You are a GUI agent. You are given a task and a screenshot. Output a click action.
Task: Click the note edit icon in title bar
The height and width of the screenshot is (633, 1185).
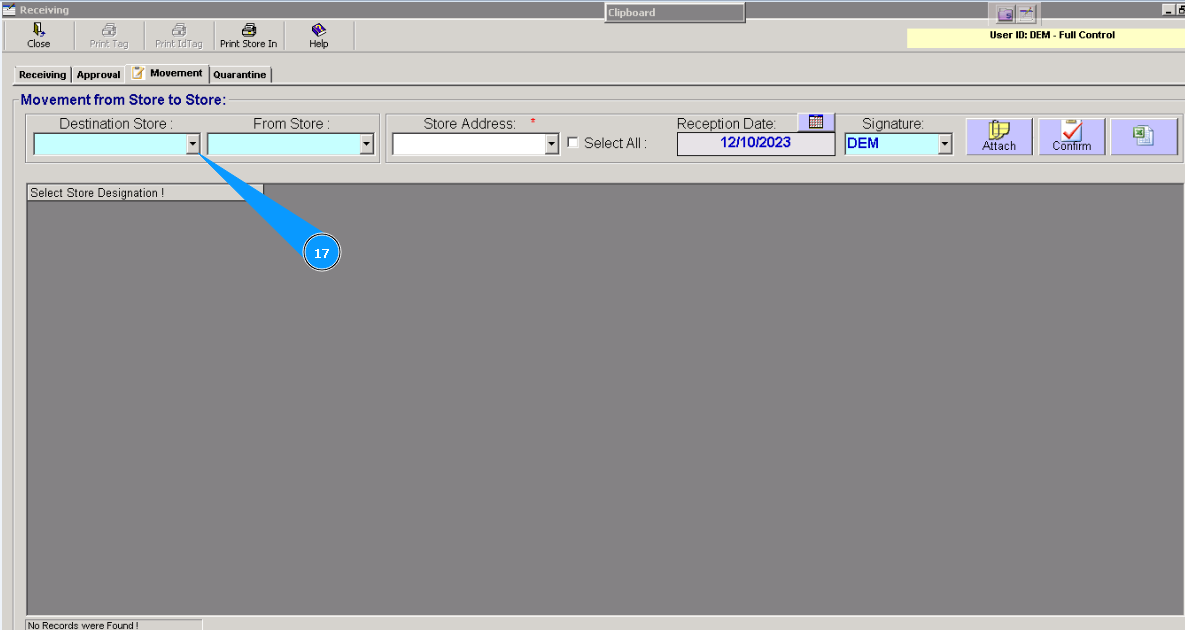1026,14
